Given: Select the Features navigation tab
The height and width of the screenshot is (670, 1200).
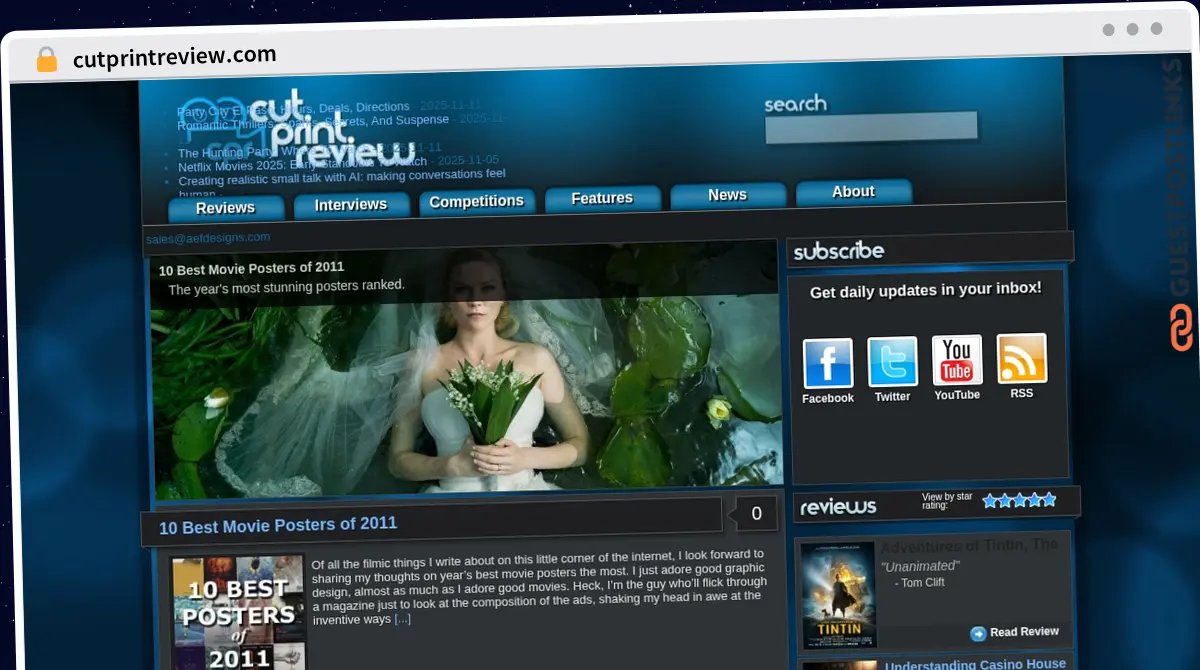Looking at the screenshot, I should click(602, 198).
